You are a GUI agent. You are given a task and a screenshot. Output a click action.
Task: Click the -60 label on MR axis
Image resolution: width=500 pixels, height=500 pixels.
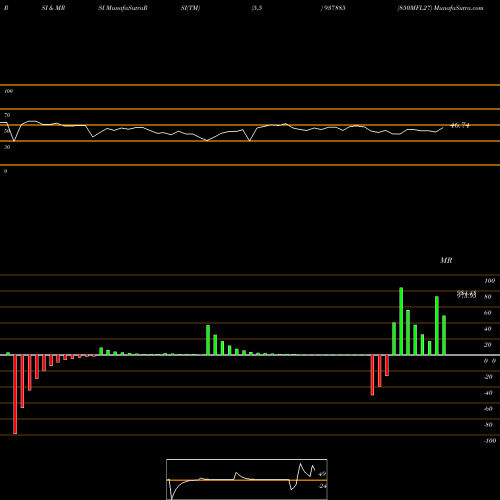pyautogui.click(x=488, y=409)
